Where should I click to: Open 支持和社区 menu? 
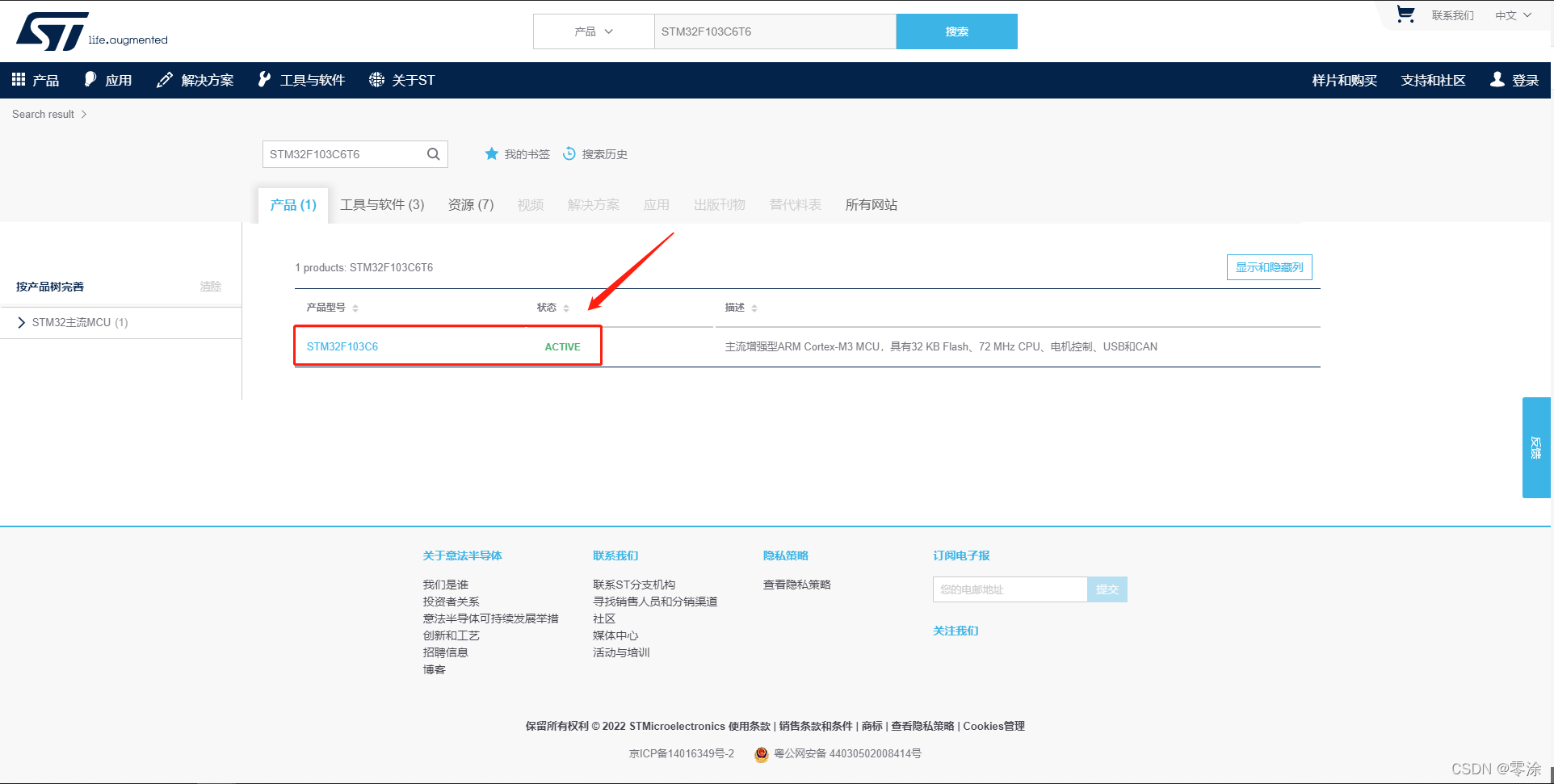[x=1433, y=80]
